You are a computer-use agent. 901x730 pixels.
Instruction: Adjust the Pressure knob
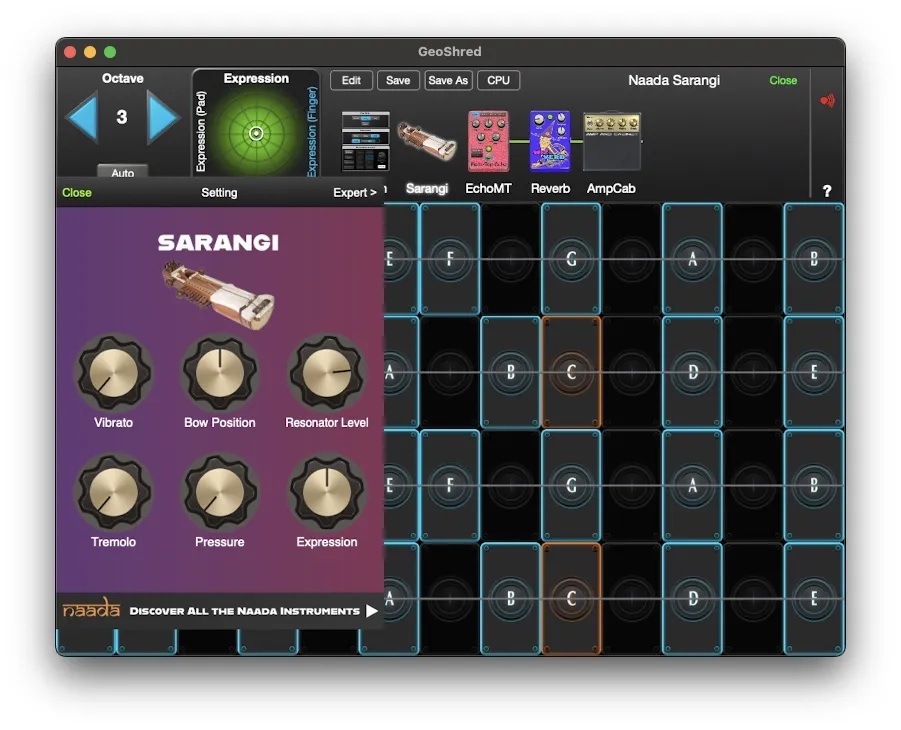220,492
